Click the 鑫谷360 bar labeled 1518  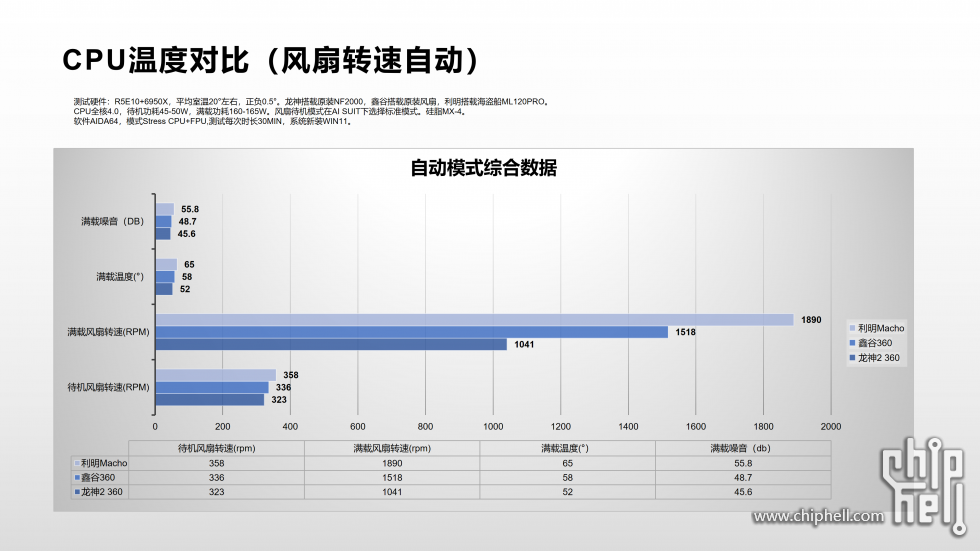pyautogui.click(x=412, y=332)
